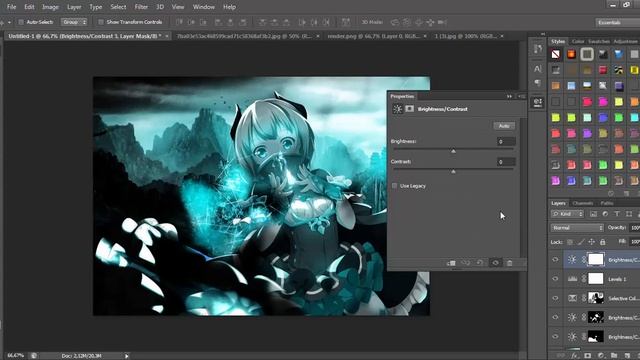
Task: Click the zoom percentage field in status bar
Action: 16,356
